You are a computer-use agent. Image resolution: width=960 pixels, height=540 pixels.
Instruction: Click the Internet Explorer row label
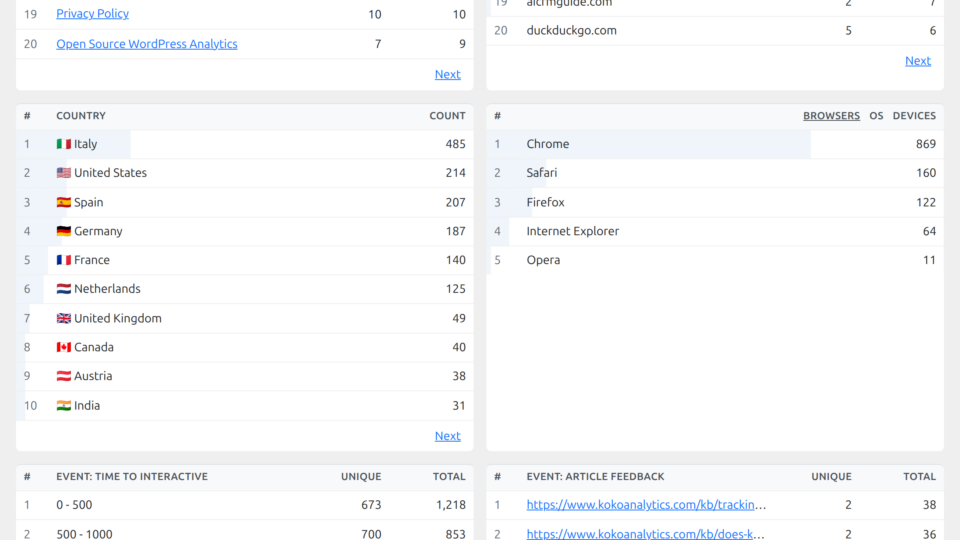tap(572, 231)
